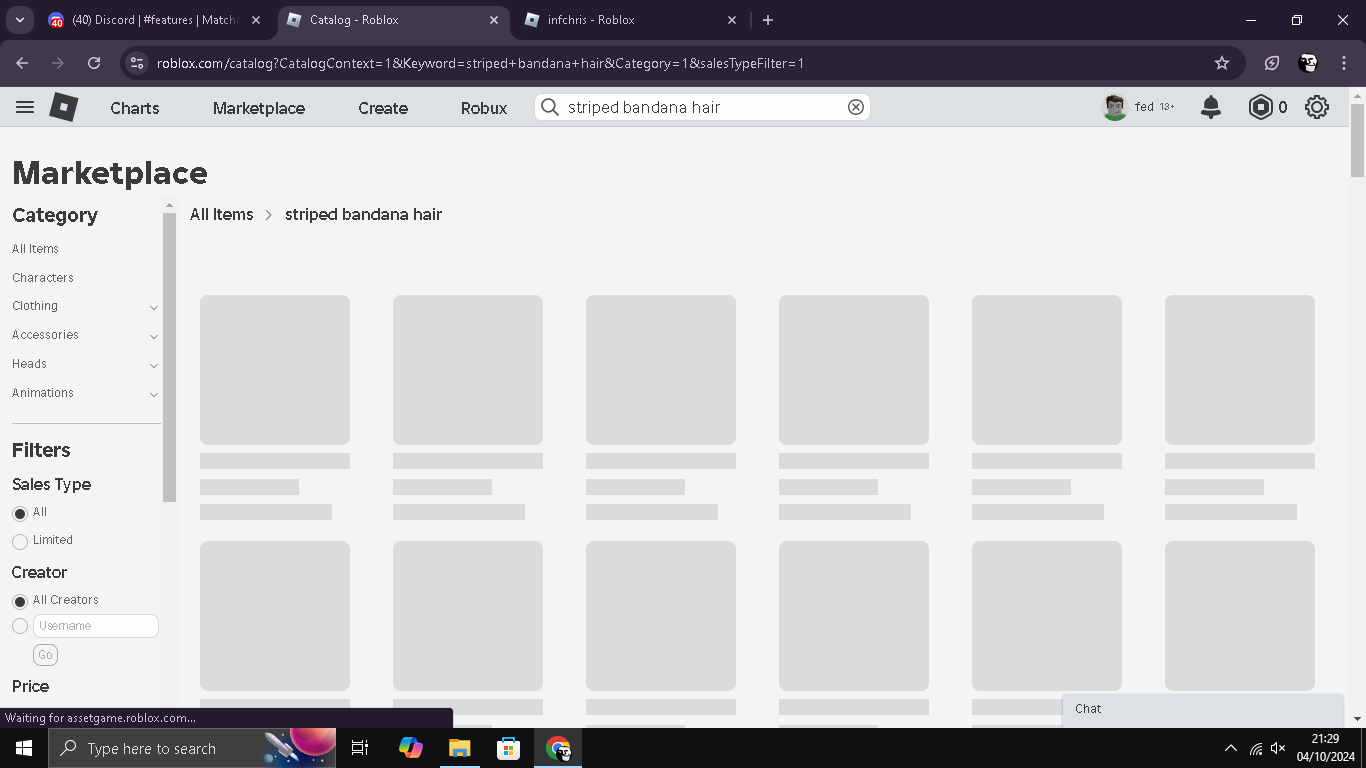Click the page scrollbar up arrow
Image resolution: width=1366 pixels, height=768 pixels.
click(x=1357, y=96)
